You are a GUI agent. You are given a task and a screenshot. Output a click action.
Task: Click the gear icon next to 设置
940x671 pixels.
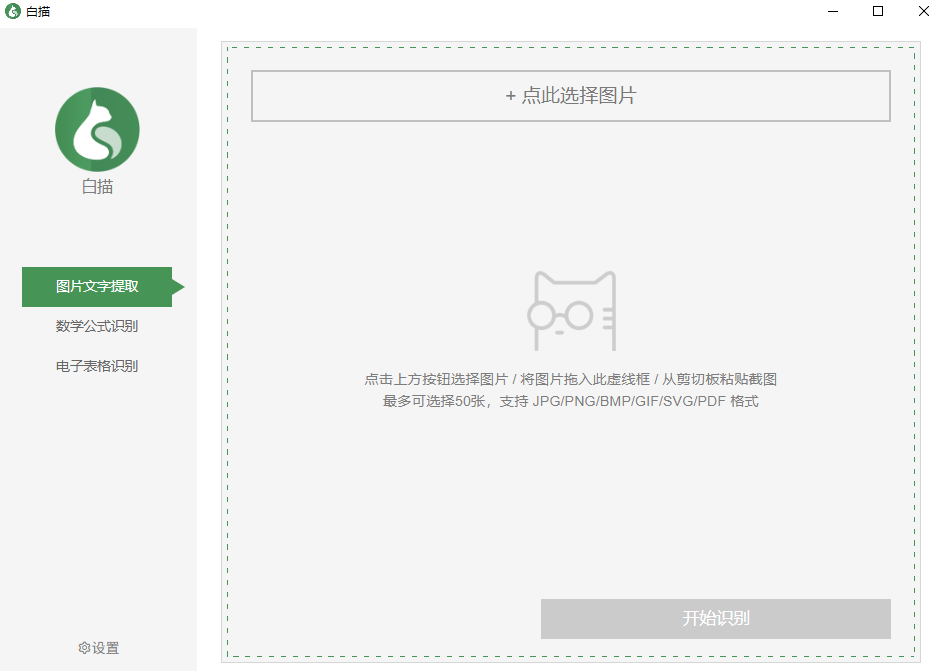point(84,648)
